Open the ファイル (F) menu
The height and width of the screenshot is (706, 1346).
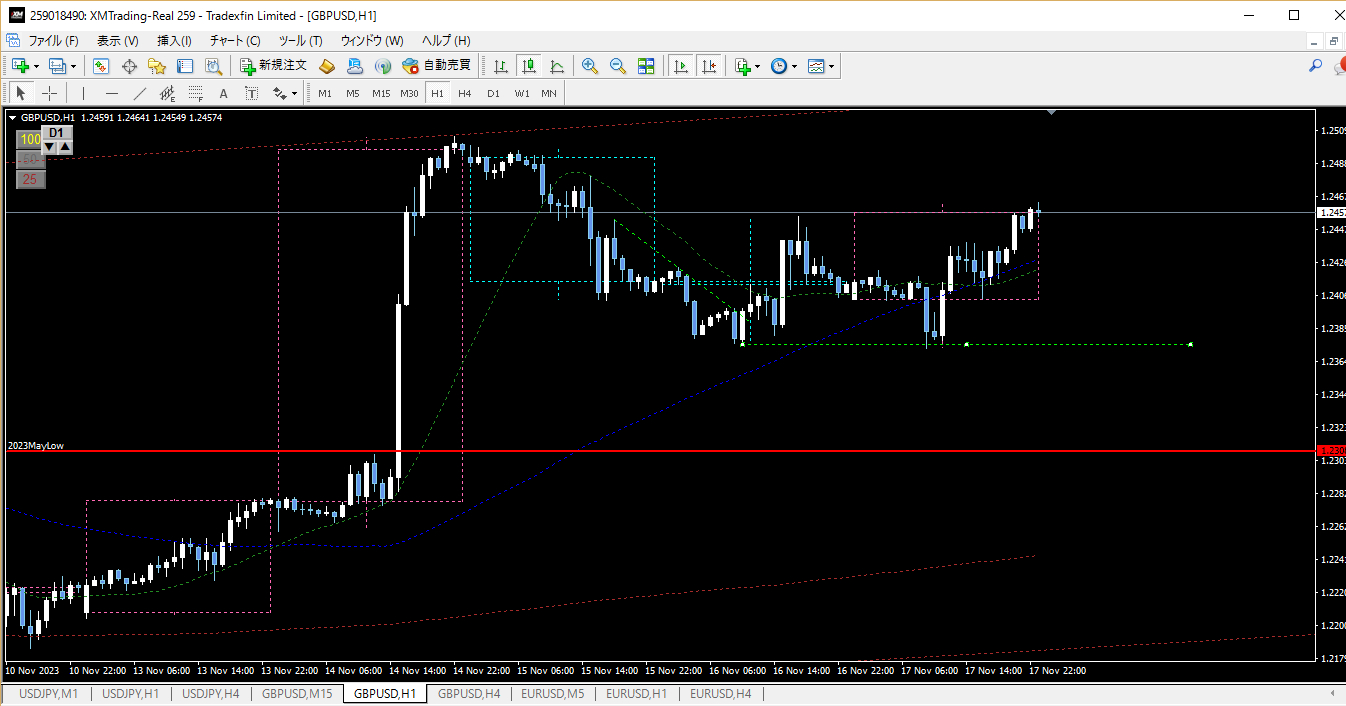(x=53, y=41)
